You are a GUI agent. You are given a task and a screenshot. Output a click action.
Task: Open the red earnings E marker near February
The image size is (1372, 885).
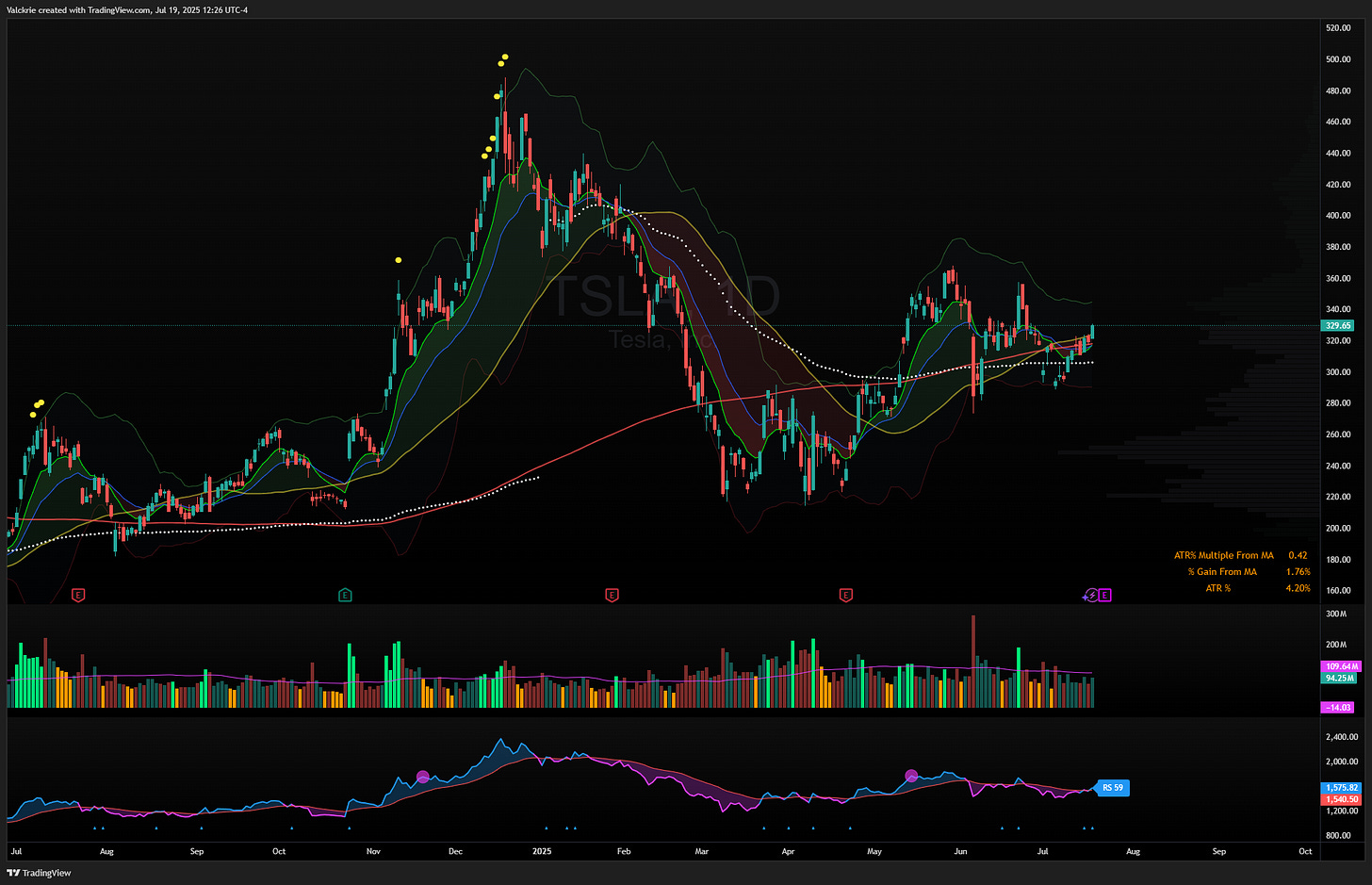pos(612,595)
